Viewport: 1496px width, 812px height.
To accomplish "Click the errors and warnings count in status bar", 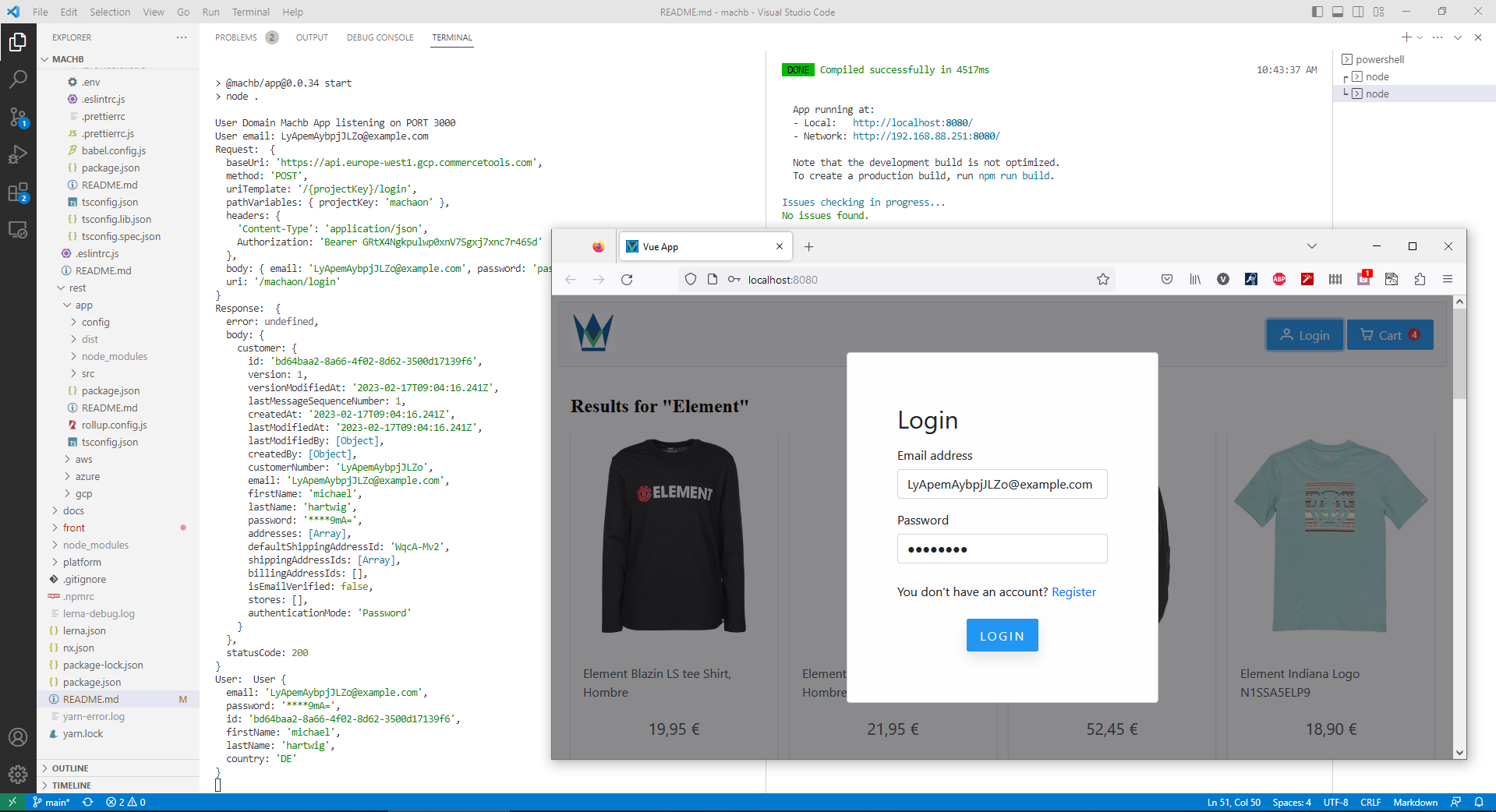I will [x=126, y=802].
